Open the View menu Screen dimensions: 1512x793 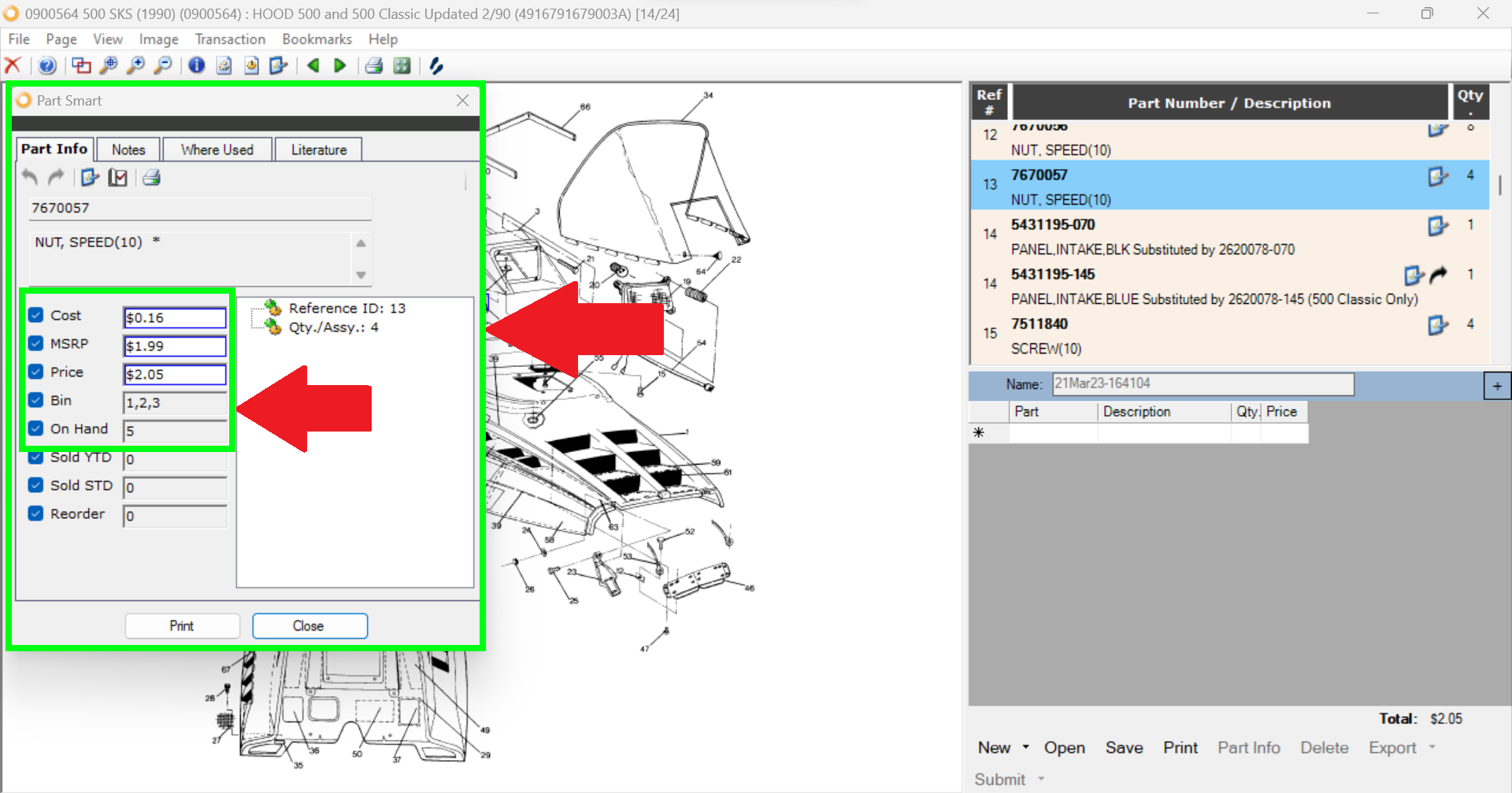pos(108,39)
